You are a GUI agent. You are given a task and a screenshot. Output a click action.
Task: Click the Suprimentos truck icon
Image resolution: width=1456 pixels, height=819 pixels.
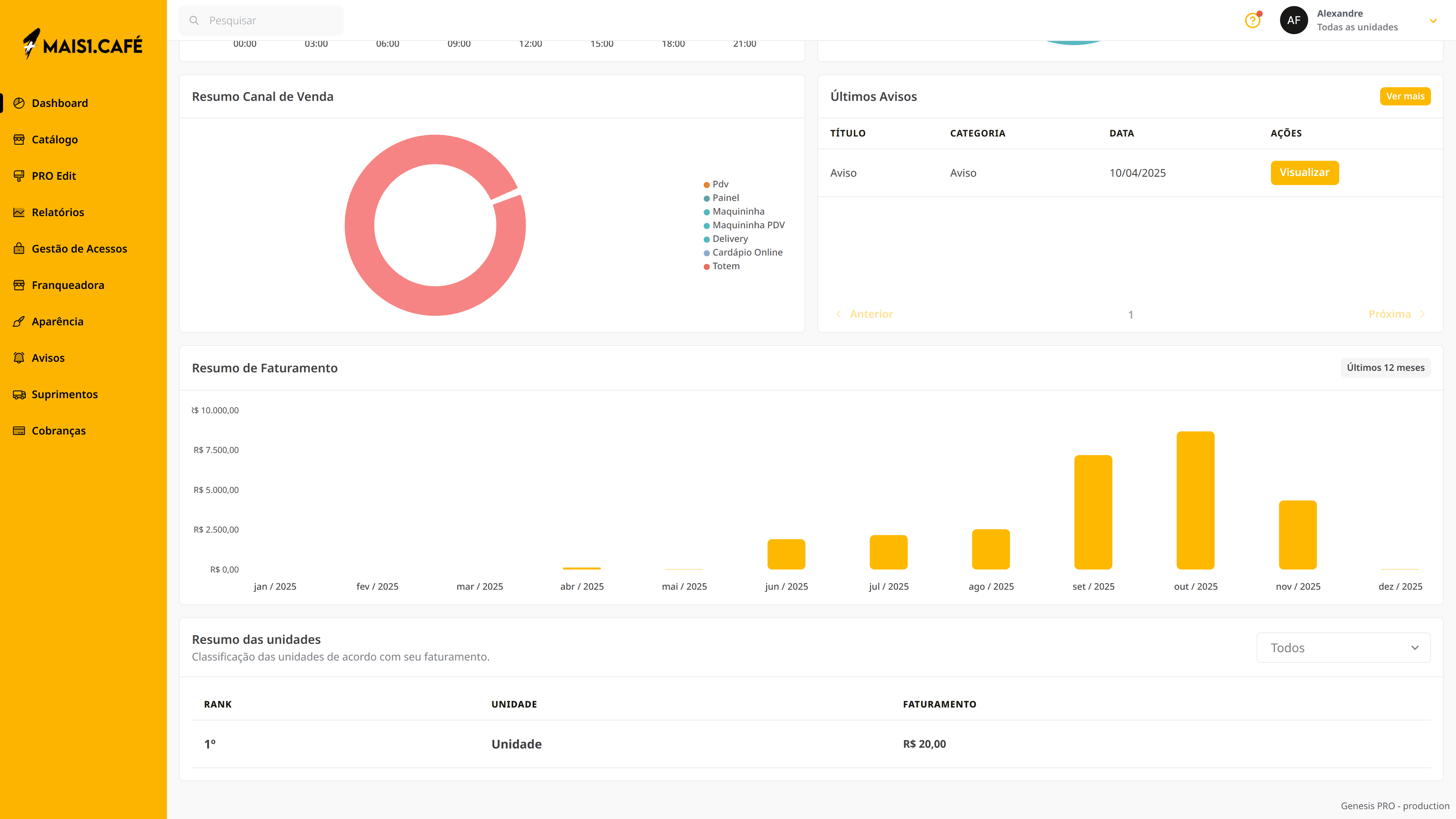pos(19,394)
